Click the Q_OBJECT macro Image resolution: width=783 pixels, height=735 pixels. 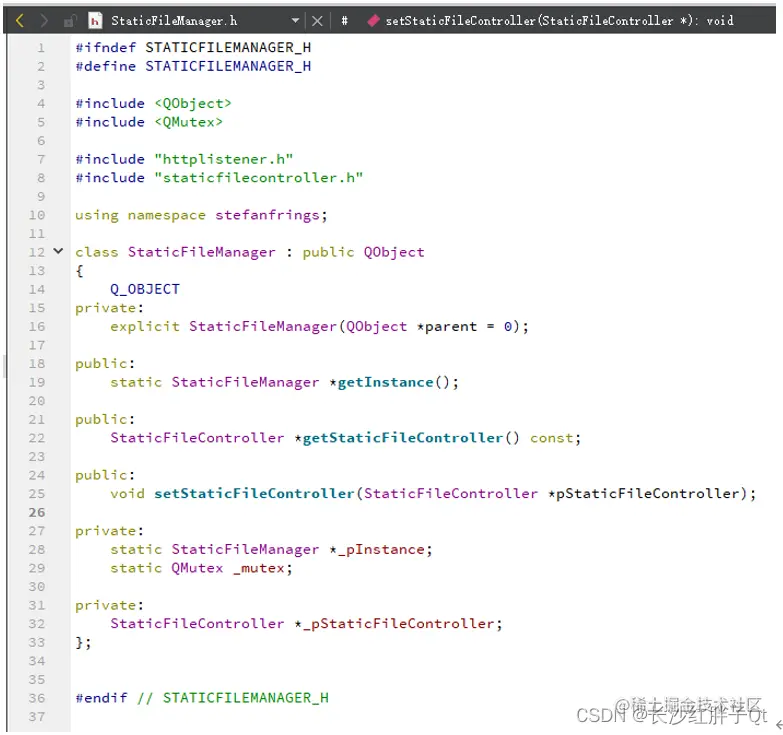pos(145,289)
